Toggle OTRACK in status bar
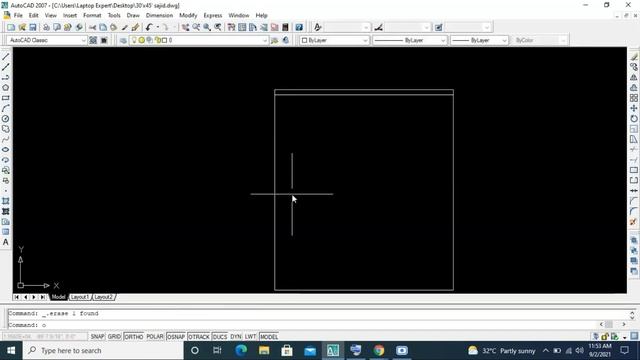The width and height of the screenshot is (640, 360). 199,337
